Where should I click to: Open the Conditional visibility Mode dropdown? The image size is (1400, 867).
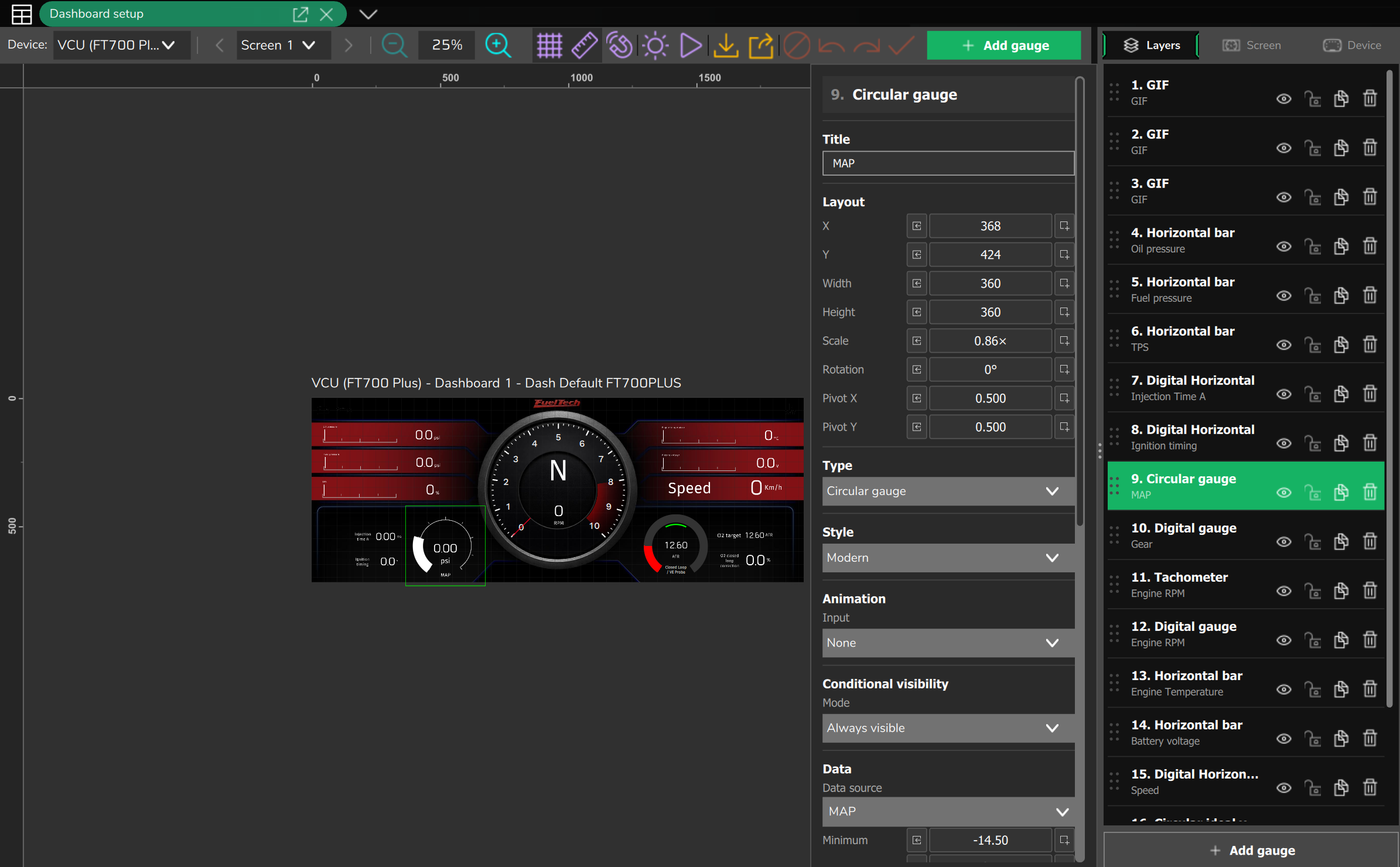948,728
